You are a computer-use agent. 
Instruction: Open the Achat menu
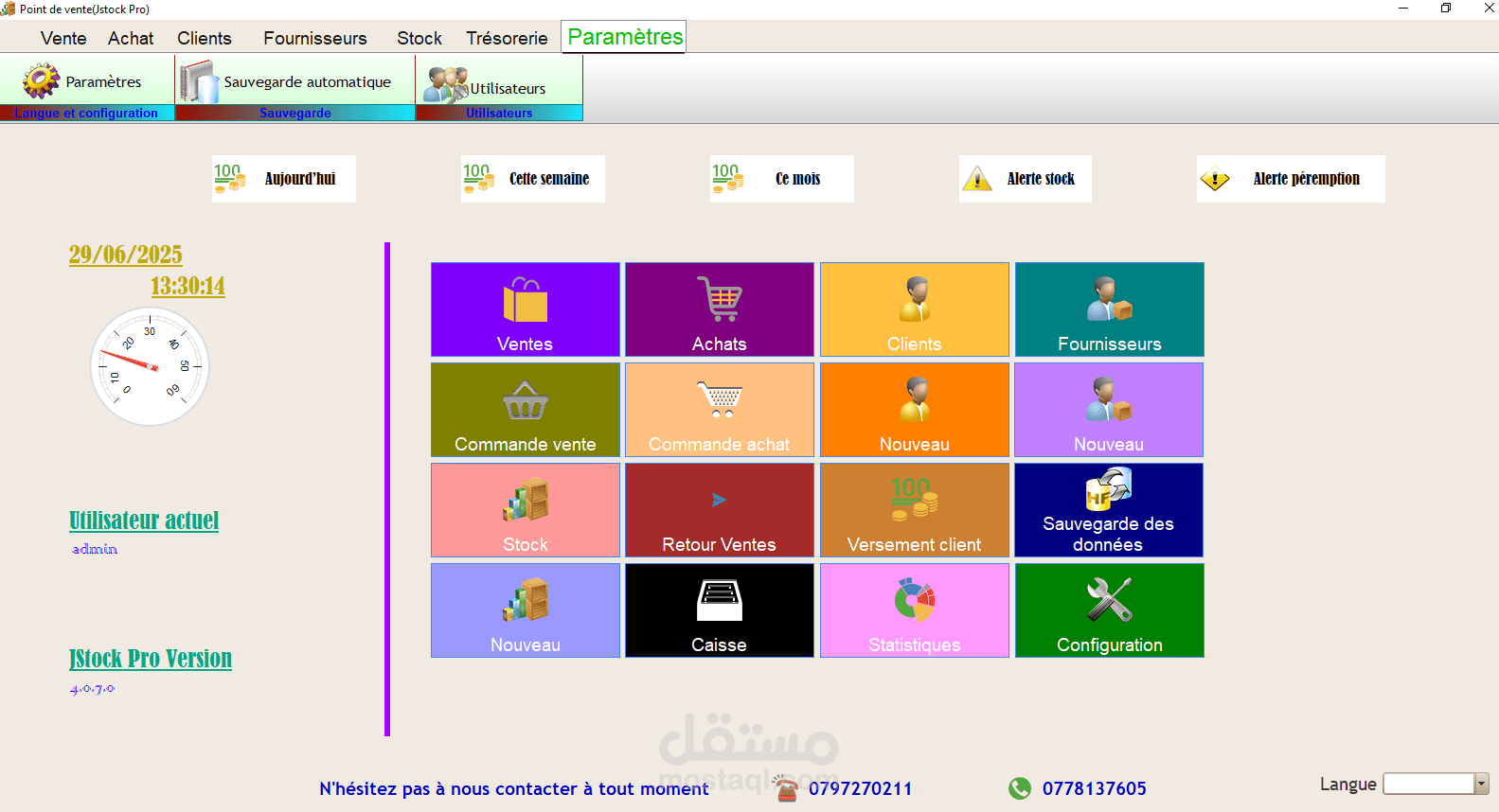pos(131,38)
